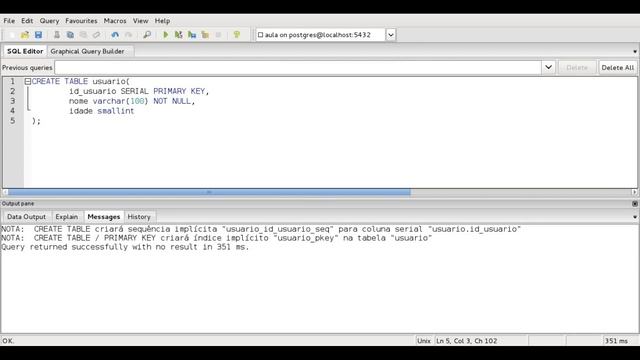Expand the Previous queries dropdown arrow
640x360 pixels.
pos(549,67)
